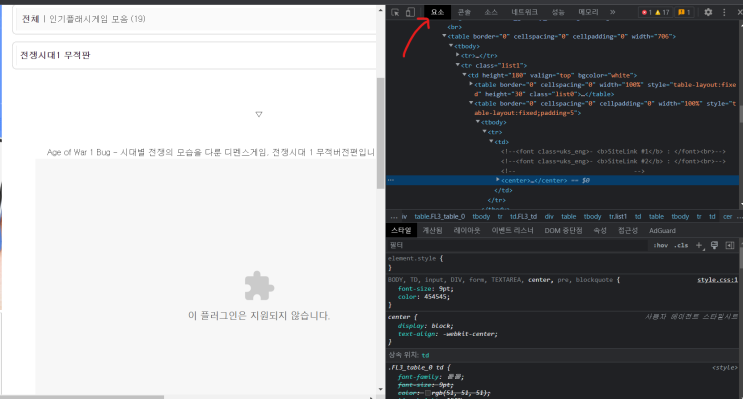Click the td link after 상속 위치
The image size is (743, 399).
(x=425, y=355)
